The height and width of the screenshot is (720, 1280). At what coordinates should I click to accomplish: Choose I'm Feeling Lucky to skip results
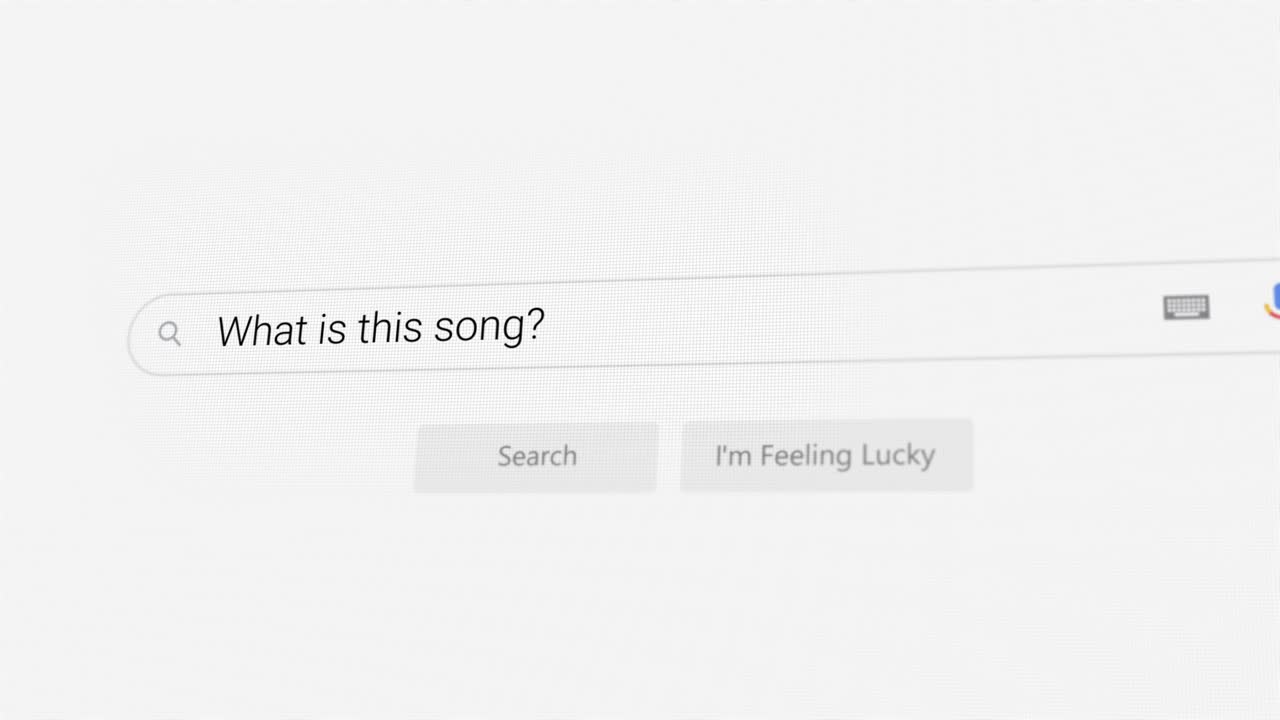pos(826,455)
